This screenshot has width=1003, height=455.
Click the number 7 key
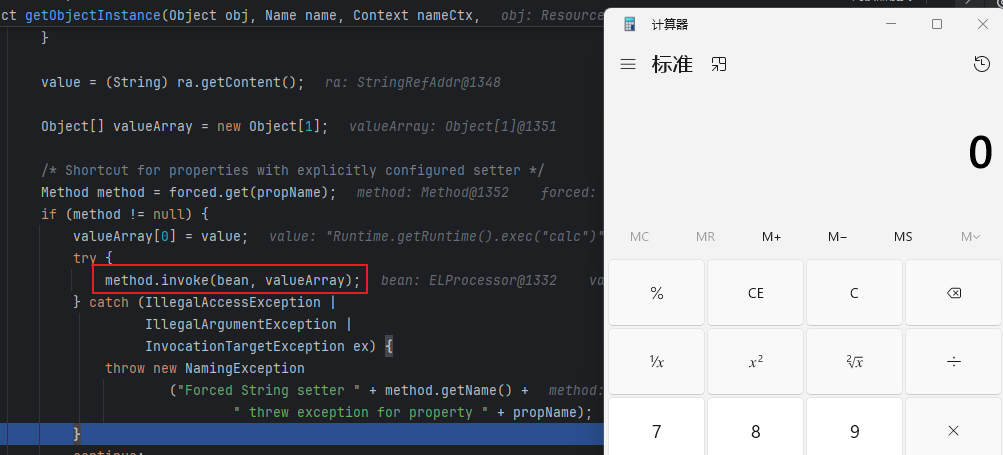(x=656, y=431)
